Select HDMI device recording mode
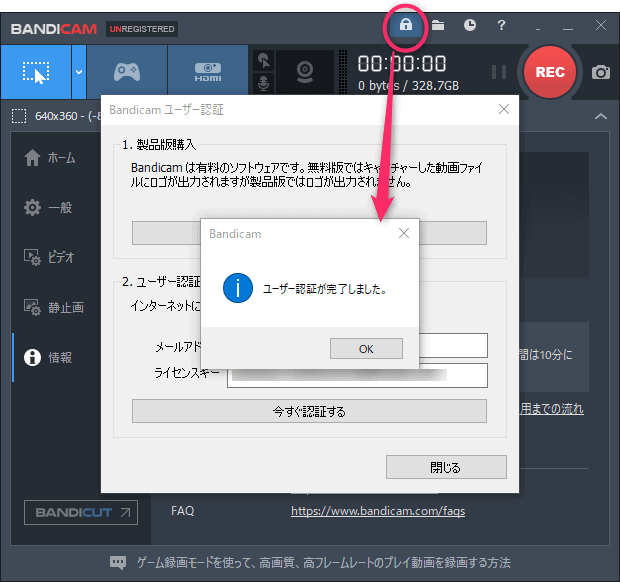 (207, 72)
